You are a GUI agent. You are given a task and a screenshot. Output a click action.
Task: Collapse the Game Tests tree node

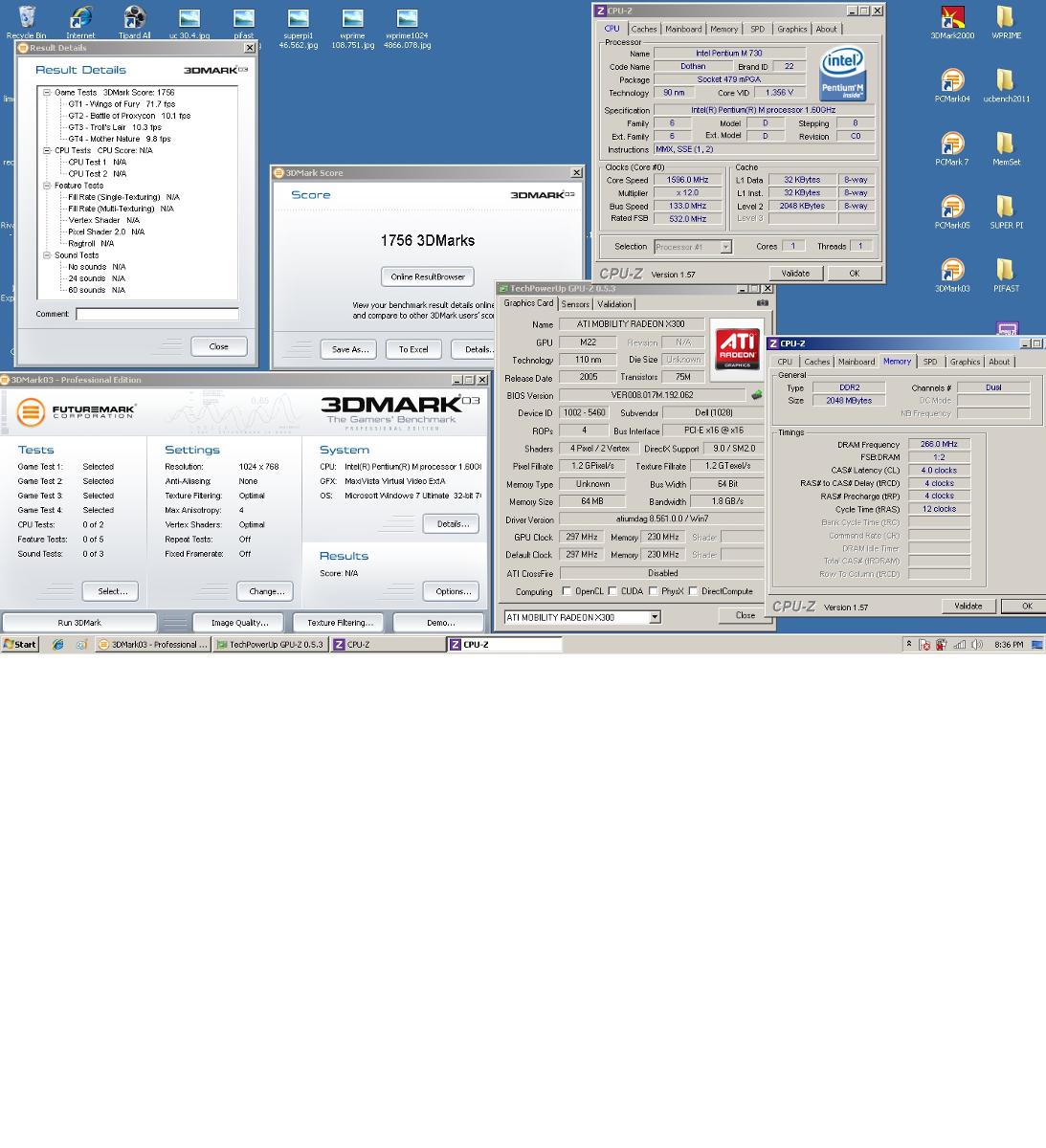click(46, 93)
